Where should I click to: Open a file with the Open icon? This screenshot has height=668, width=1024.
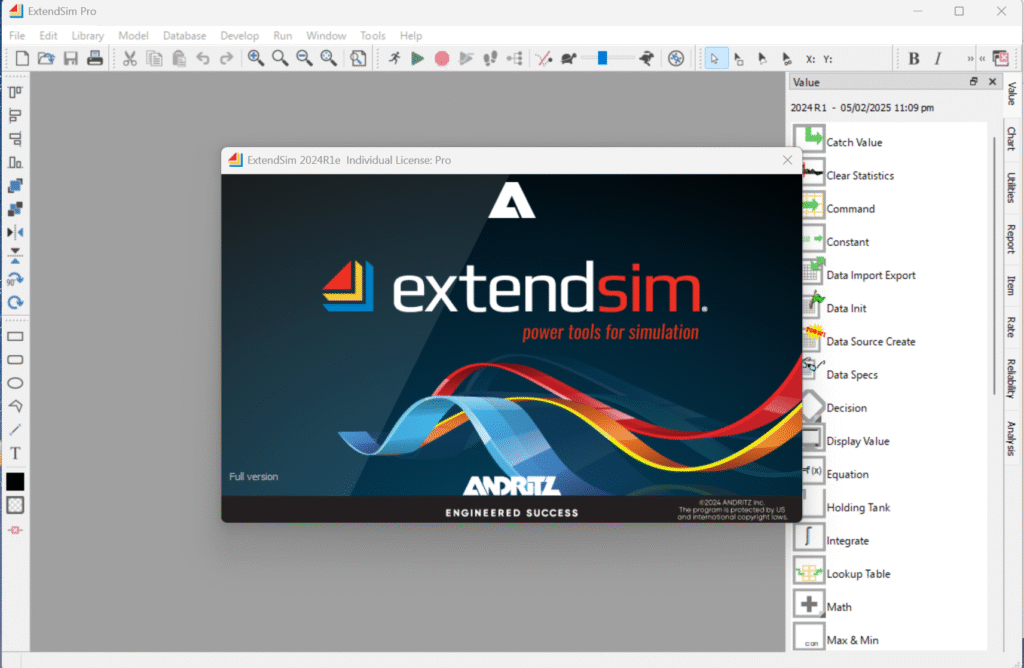pyautogui.click(x=46, y=59)
